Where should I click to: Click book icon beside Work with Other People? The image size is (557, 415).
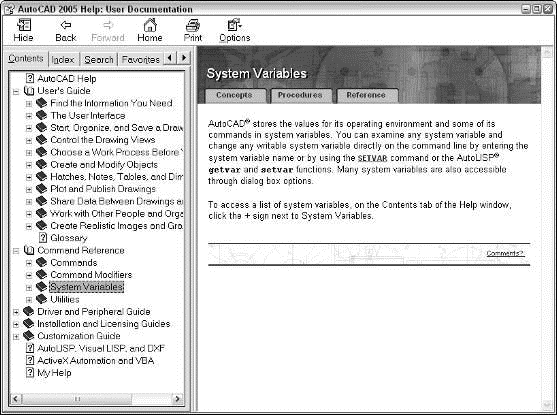click(42, 213)
